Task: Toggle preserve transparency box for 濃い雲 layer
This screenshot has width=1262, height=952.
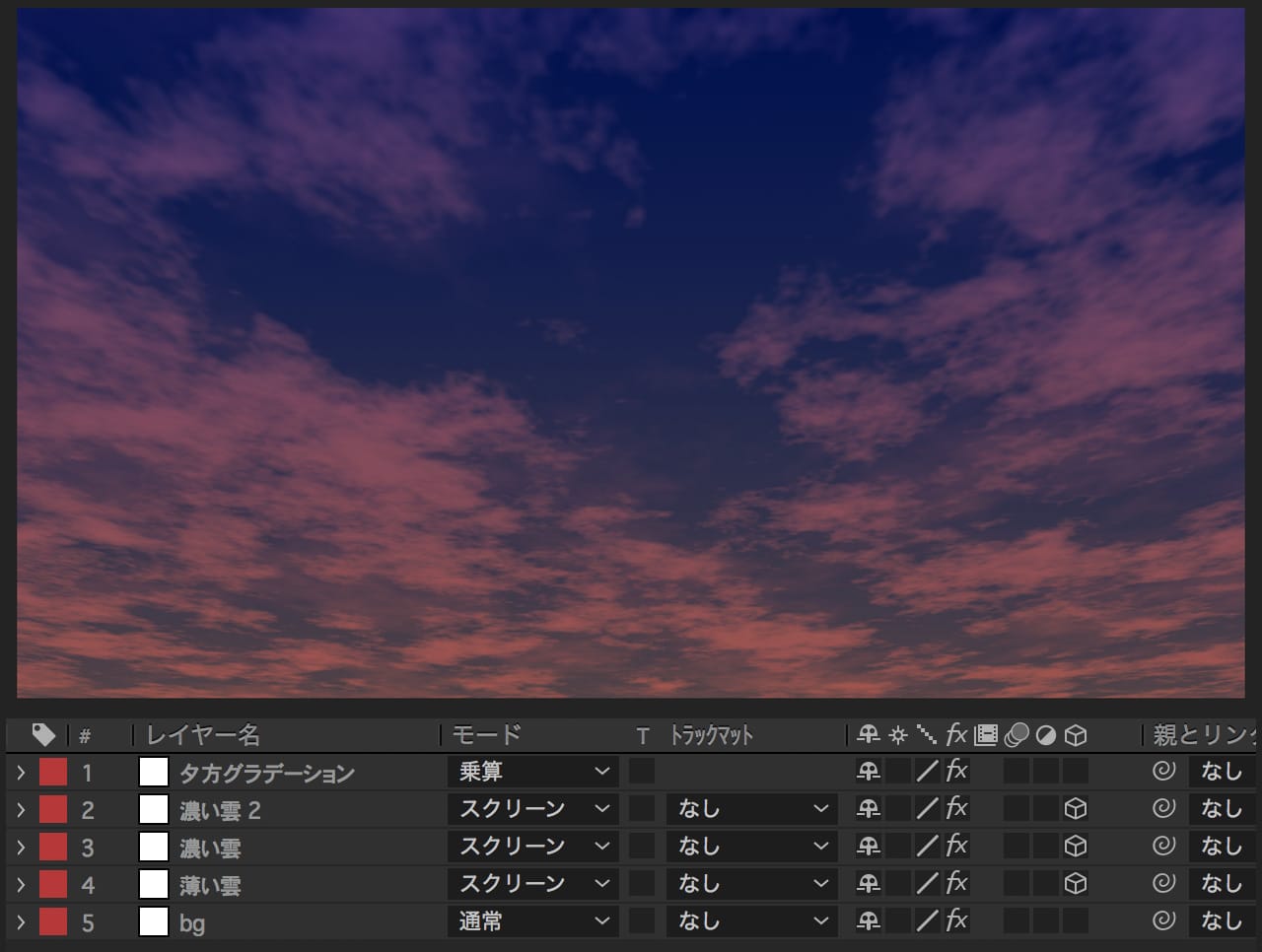Action: coord(642,847)
